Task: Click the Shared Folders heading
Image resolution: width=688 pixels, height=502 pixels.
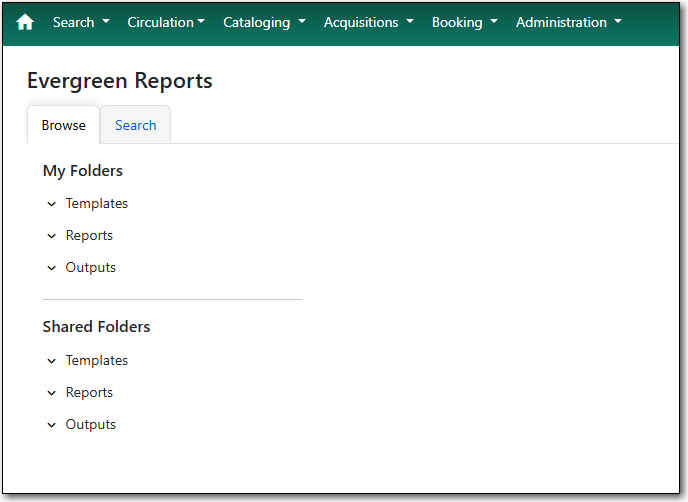Action: (x=97, y=327)
